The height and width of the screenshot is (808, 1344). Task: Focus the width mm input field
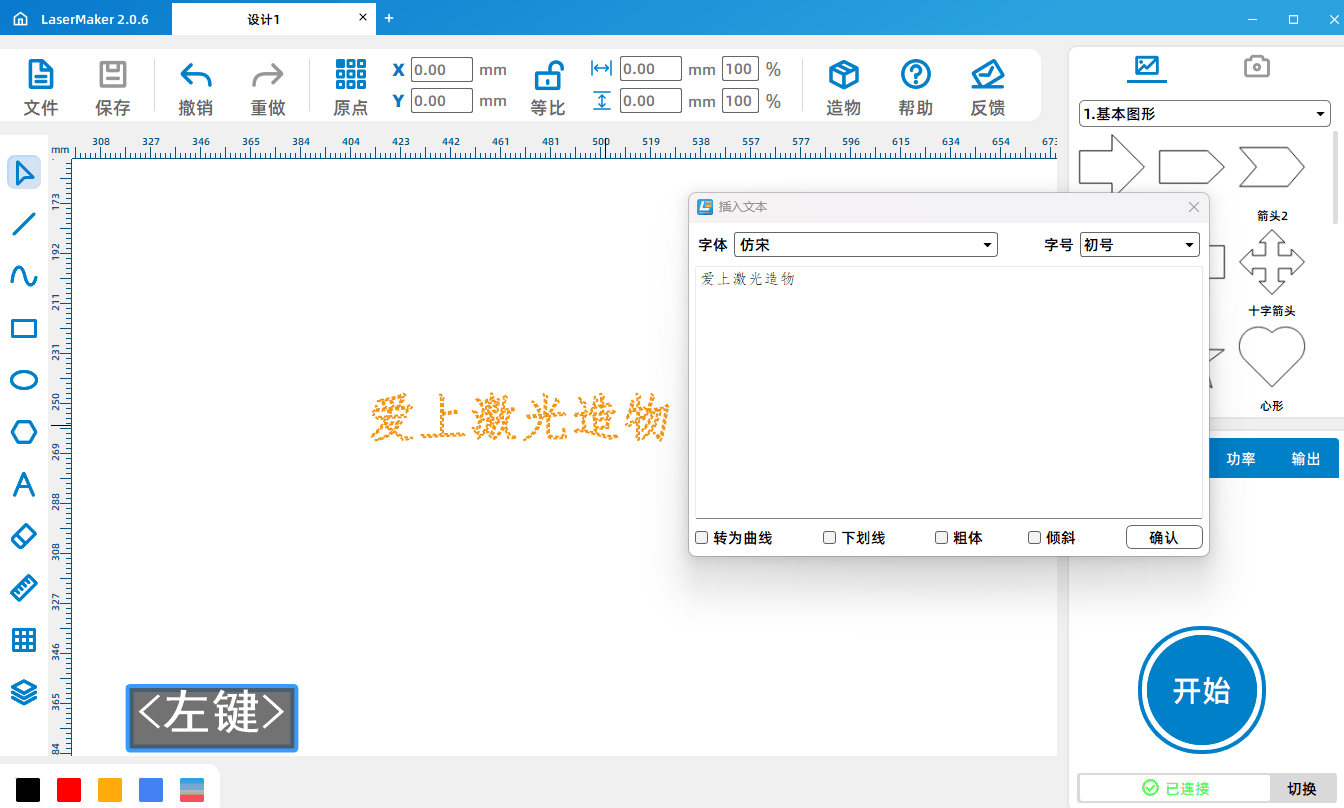651,70
